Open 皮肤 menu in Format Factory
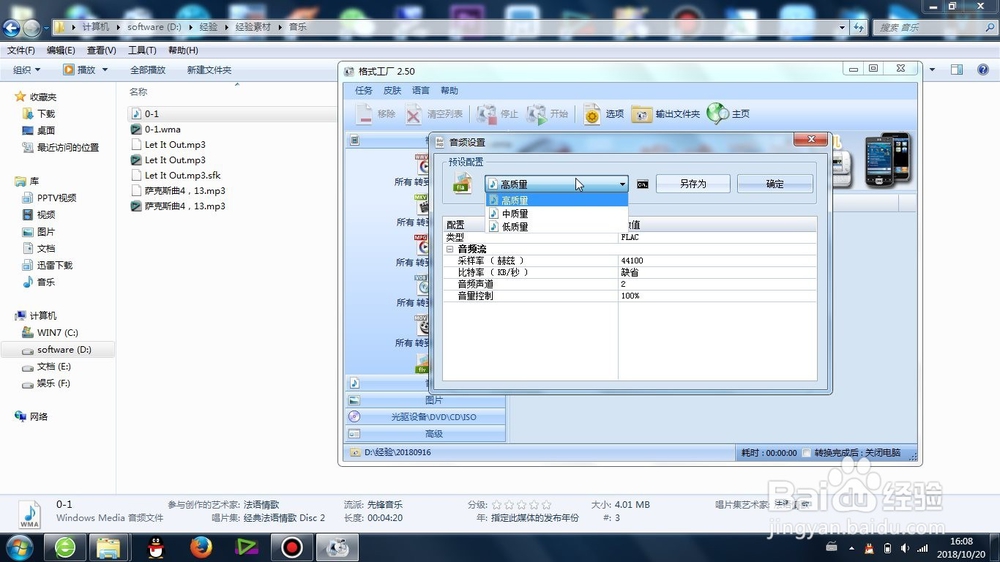This screenshot has width=1000, height=562. 392,91
